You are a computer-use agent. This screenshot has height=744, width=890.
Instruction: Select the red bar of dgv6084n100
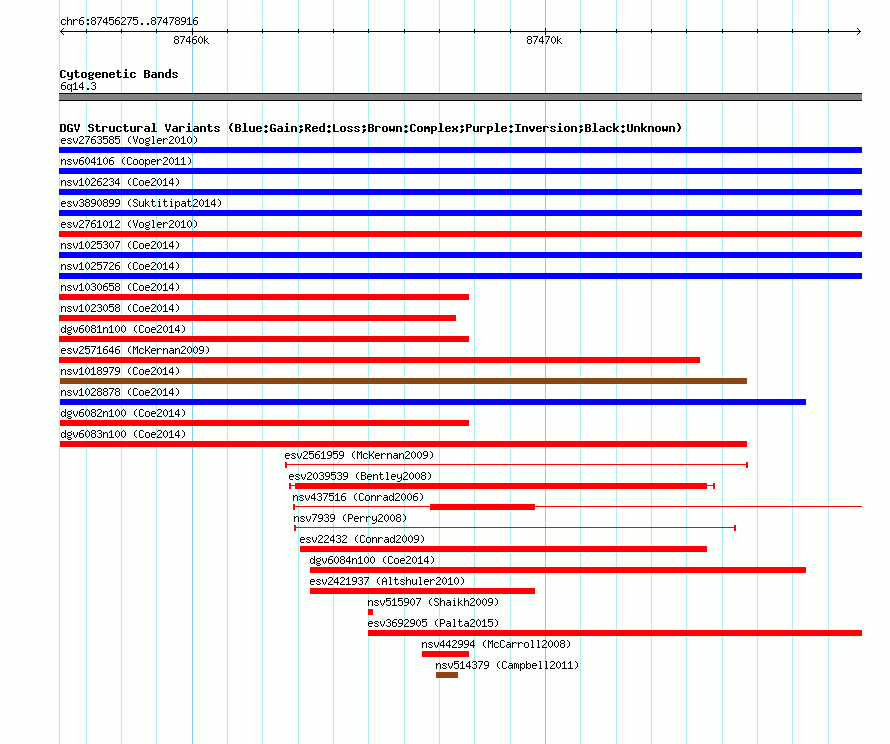point(558,570)
